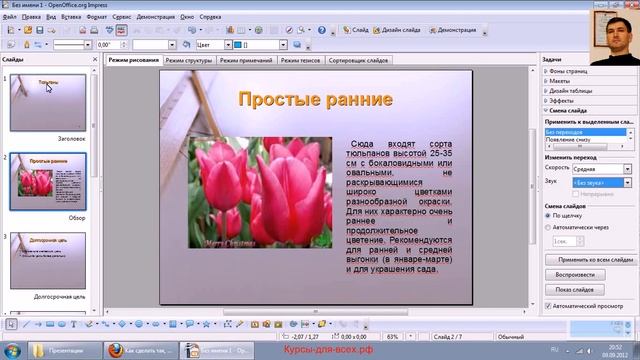Screen dimensions: 640x360
Task: Select the Stars shapes tool
Action: 206,324
